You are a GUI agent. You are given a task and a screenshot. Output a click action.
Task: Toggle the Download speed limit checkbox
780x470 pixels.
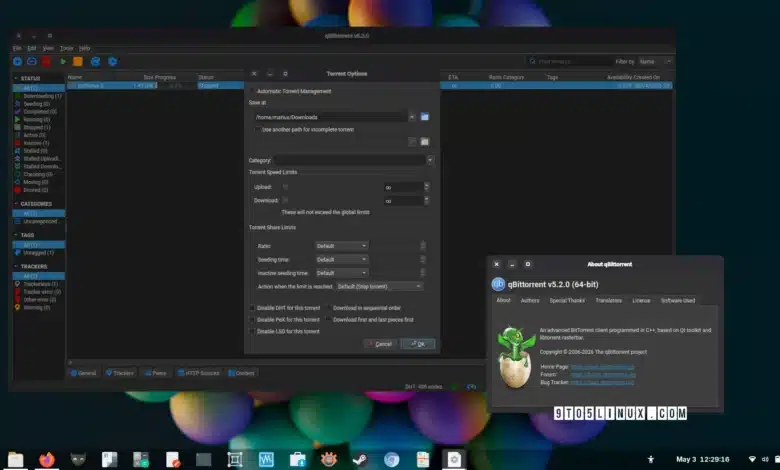(285, 200)
